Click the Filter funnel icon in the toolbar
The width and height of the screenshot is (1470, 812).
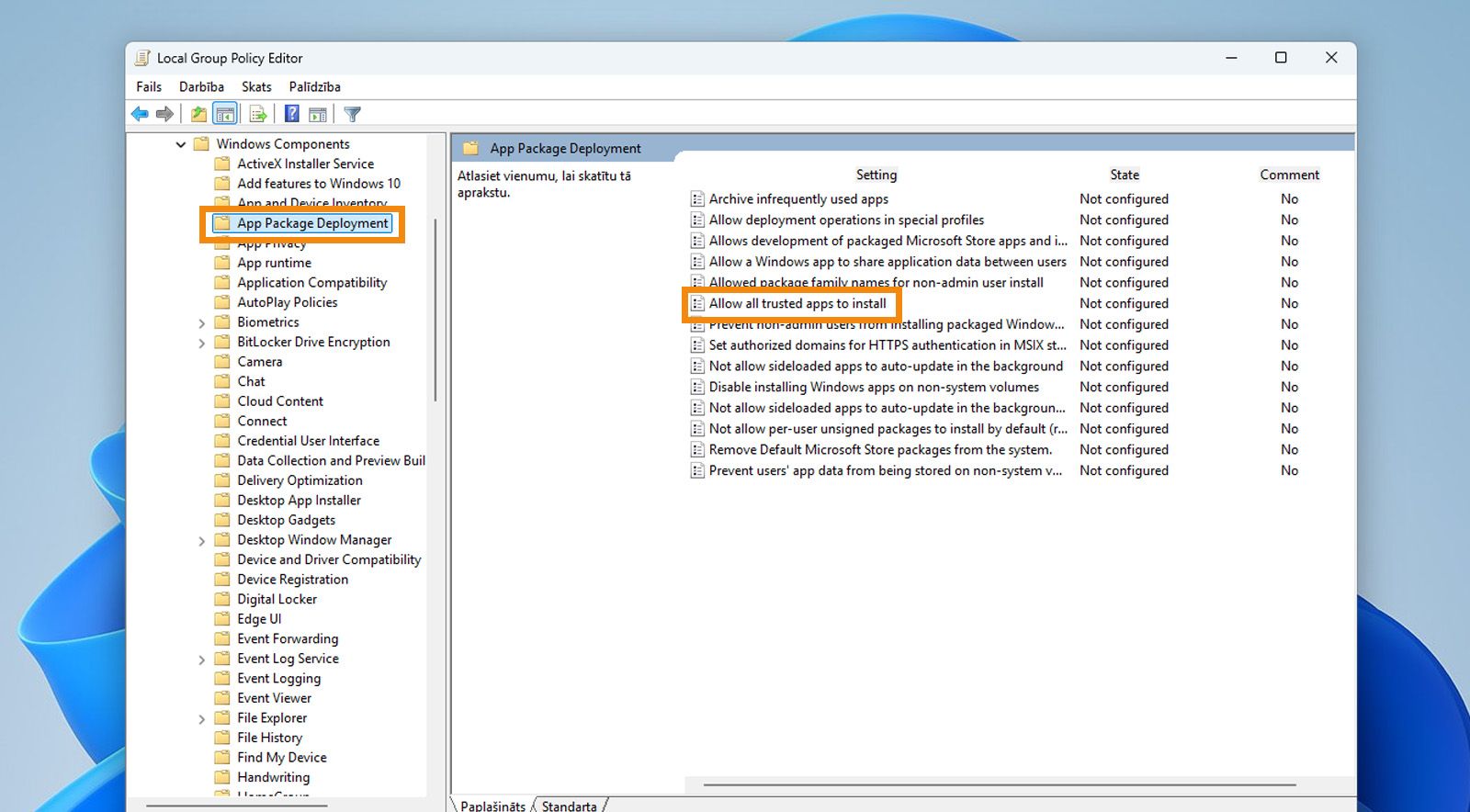coord(353,114)
